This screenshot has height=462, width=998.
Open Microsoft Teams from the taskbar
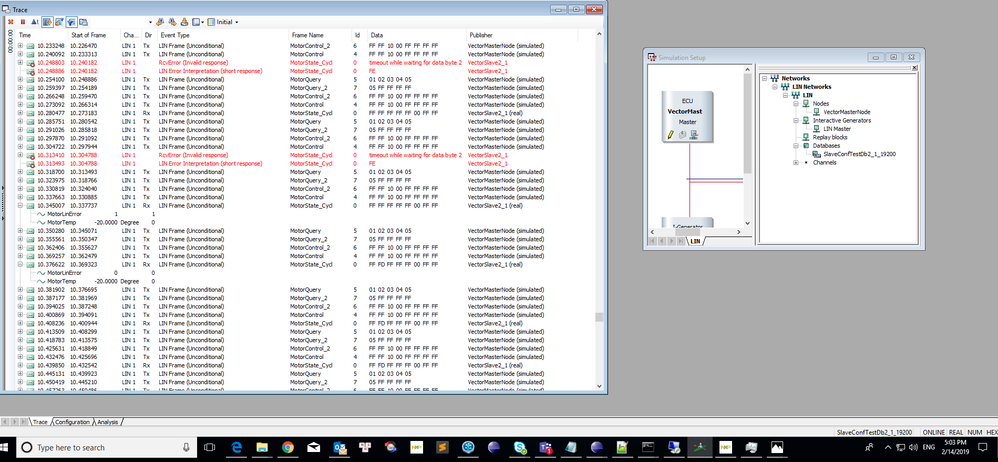(545, 448)
